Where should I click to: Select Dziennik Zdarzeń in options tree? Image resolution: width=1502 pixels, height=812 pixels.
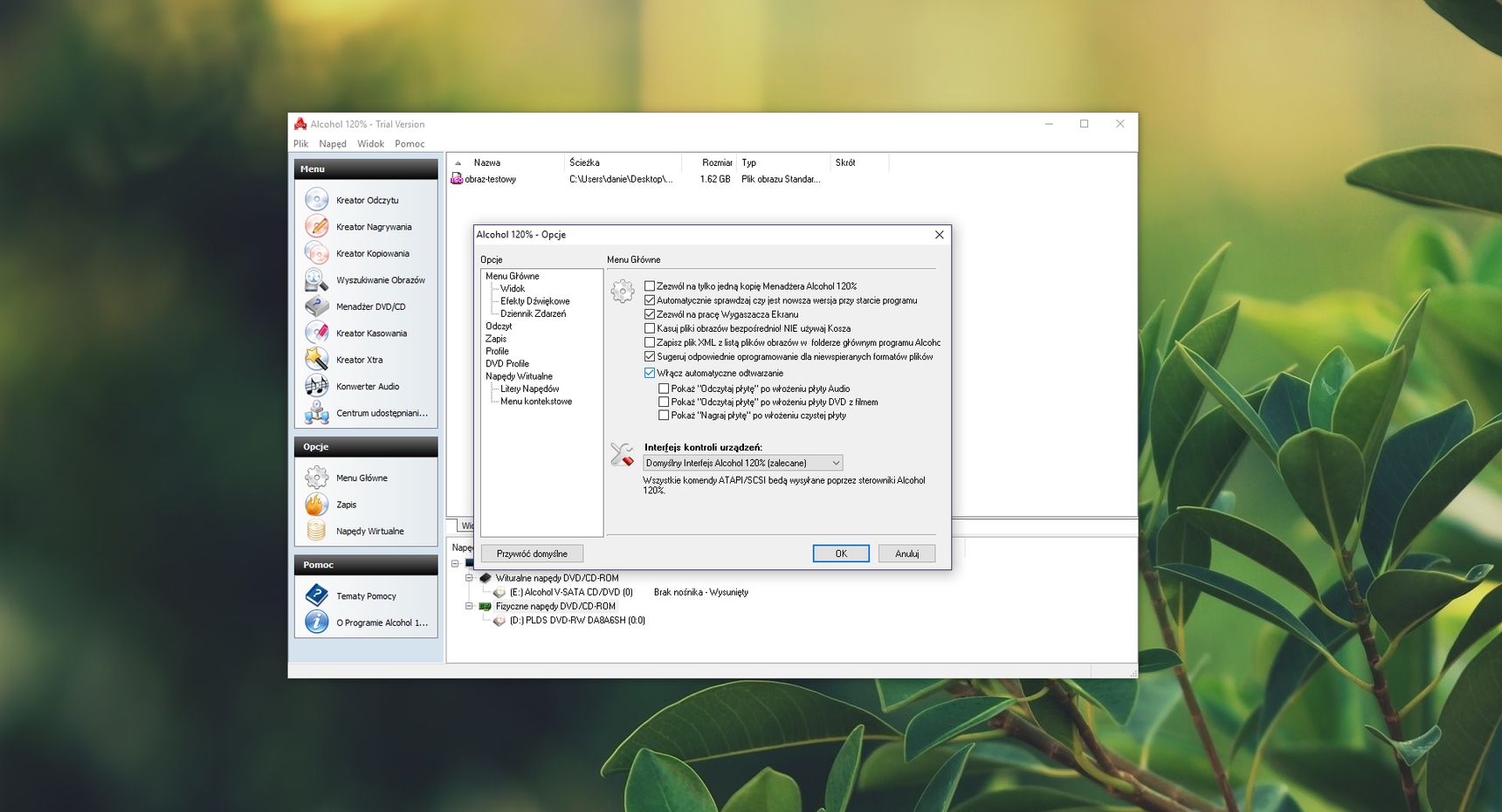[x=534, y=313]
